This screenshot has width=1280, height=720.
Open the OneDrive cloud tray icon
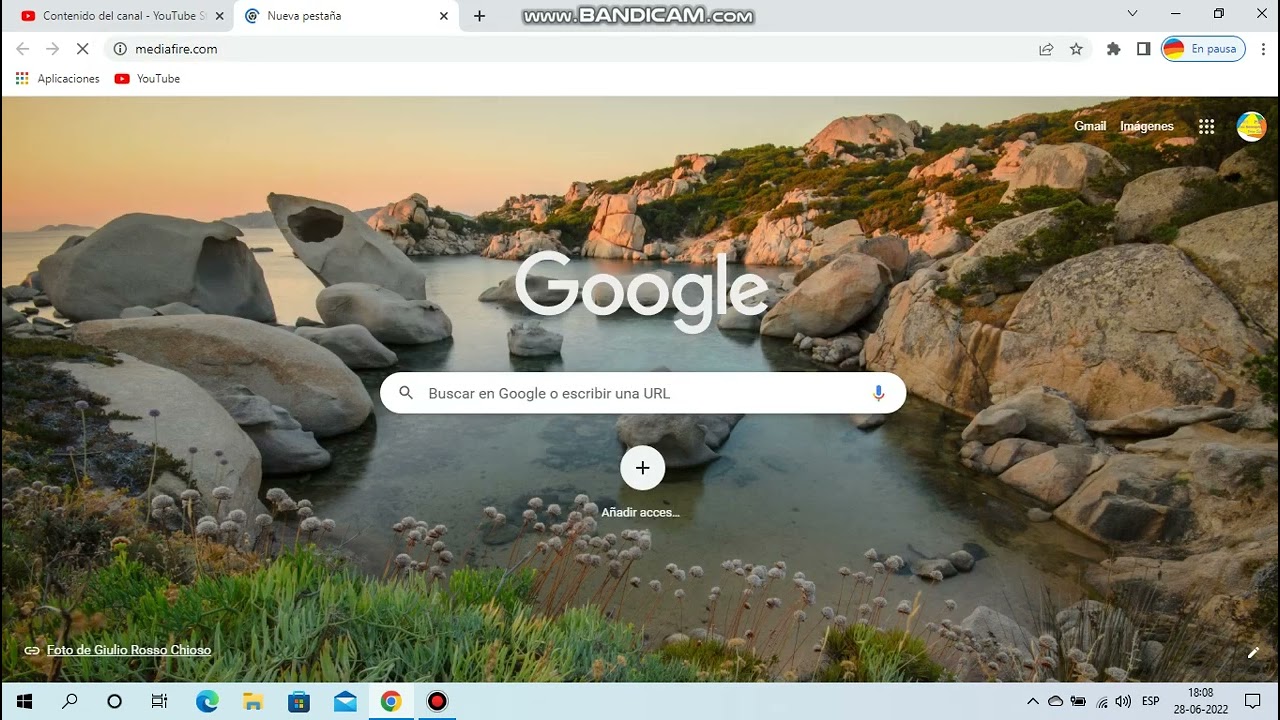point(1055,701)
